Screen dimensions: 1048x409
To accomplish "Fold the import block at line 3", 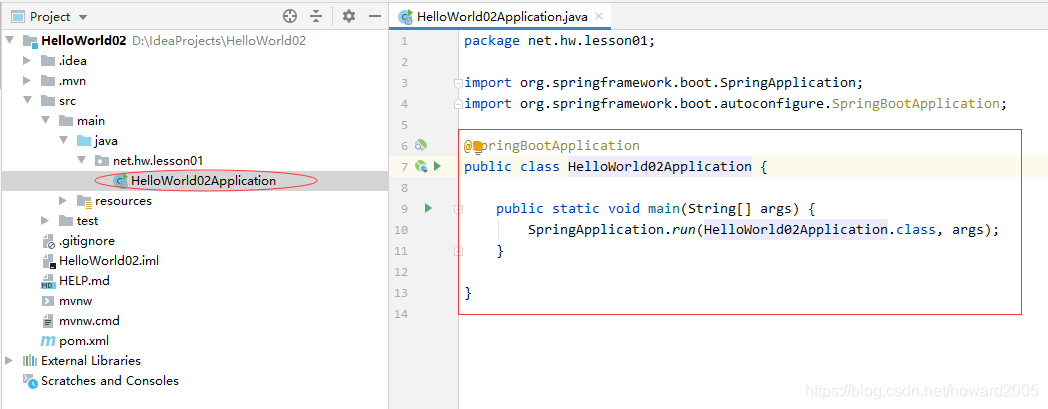I will pyautogui.click(x=458, y=83).
